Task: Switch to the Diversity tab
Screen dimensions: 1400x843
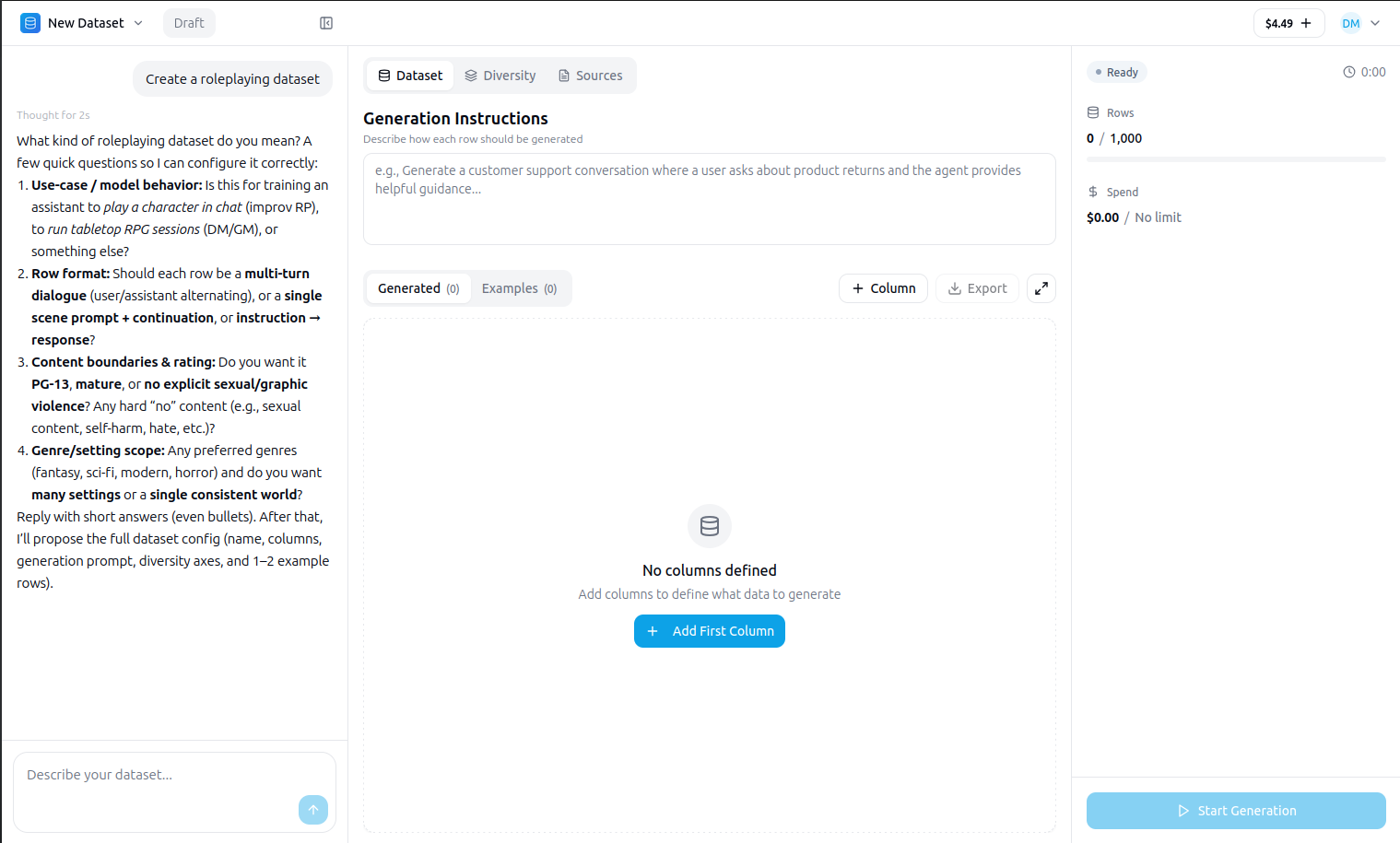Action: [500, 75]
